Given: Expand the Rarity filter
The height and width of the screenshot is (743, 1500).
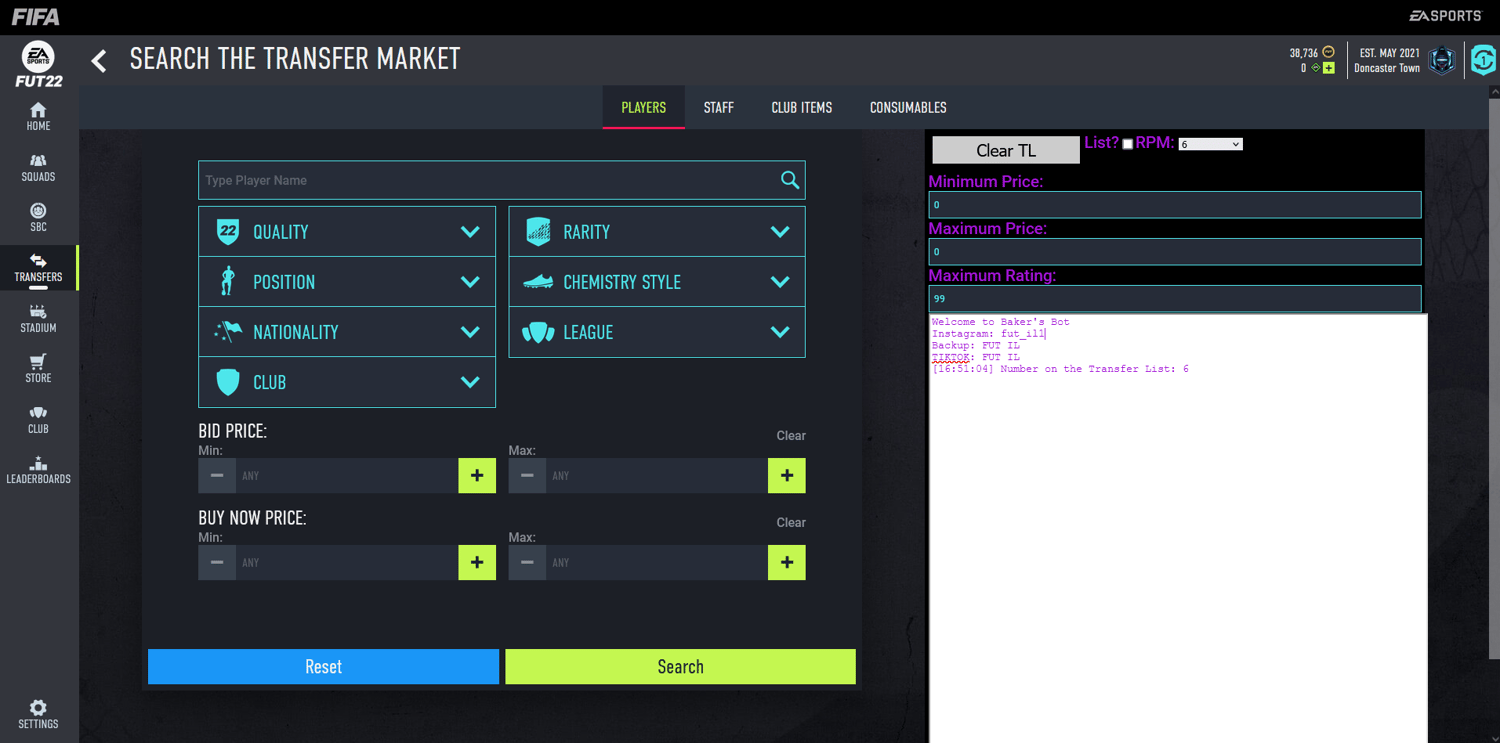Looking at the screenshot, I should [657, 232].
